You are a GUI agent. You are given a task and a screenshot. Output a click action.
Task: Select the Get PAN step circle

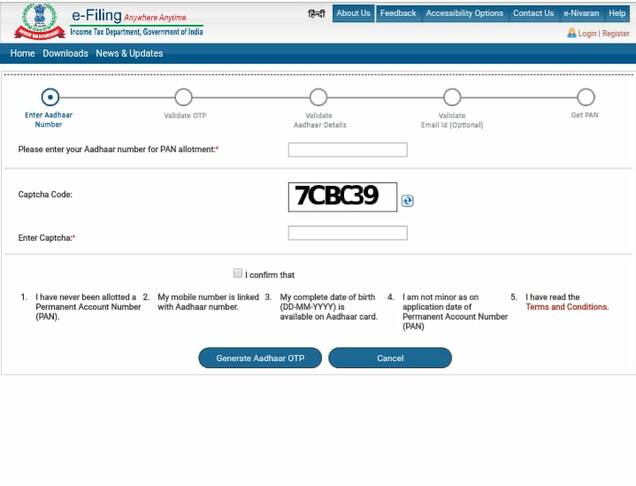click(x=586, y=97)
